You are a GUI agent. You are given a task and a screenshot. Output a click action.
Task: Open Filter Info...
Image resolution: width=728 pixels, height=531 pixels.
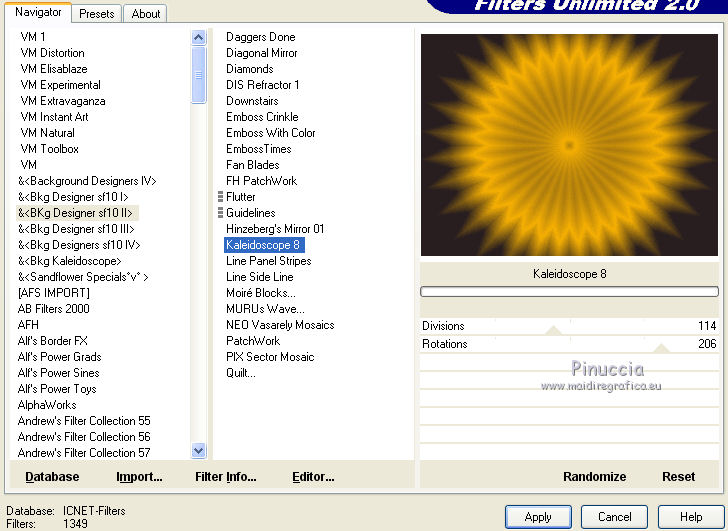tap(226, 477)
